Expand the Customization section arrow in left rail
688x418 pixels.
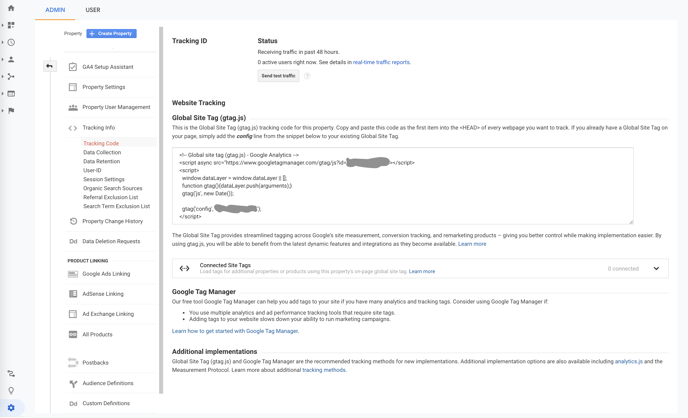[x=3, y=25]
